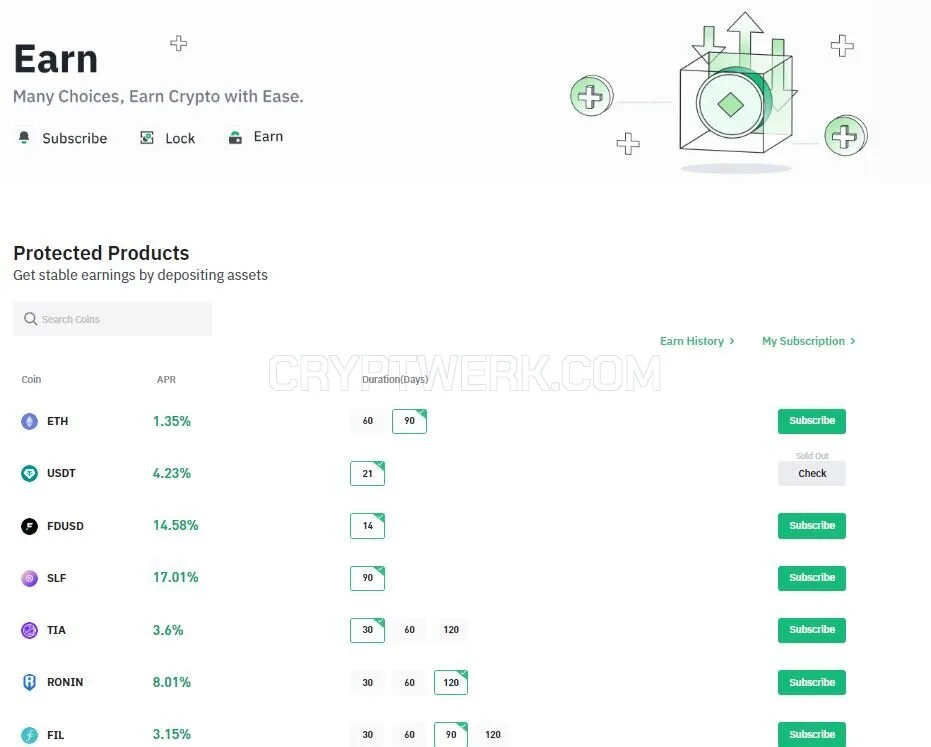Select 90 days duration for ETH
The image size is (931, 747).
pyautogui.click(x=409, y=421)
